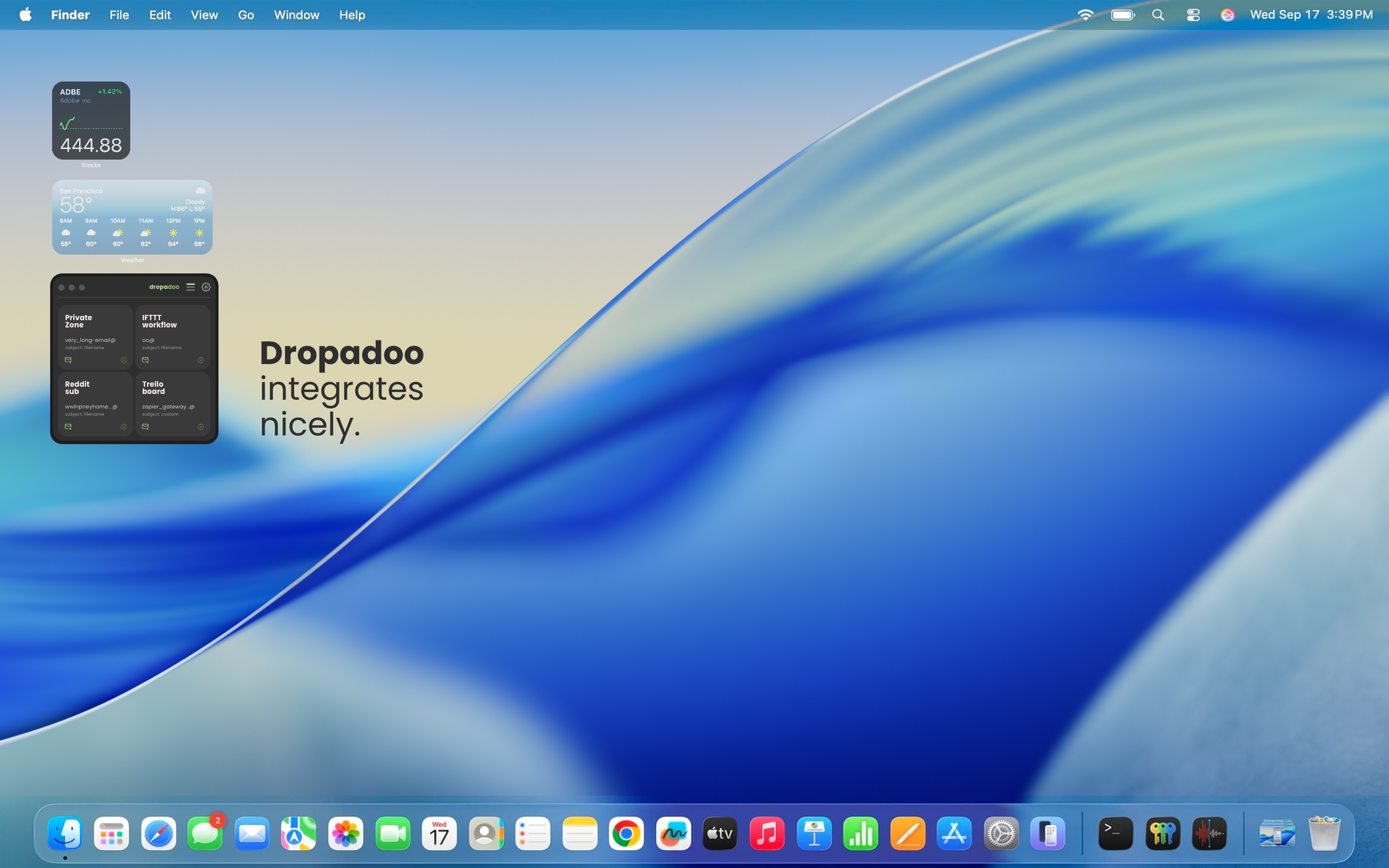Image resolution: width=1389 pixels, height=868 pixels.
Task: Open settings for the Reddit sub card
Action: 124,427
